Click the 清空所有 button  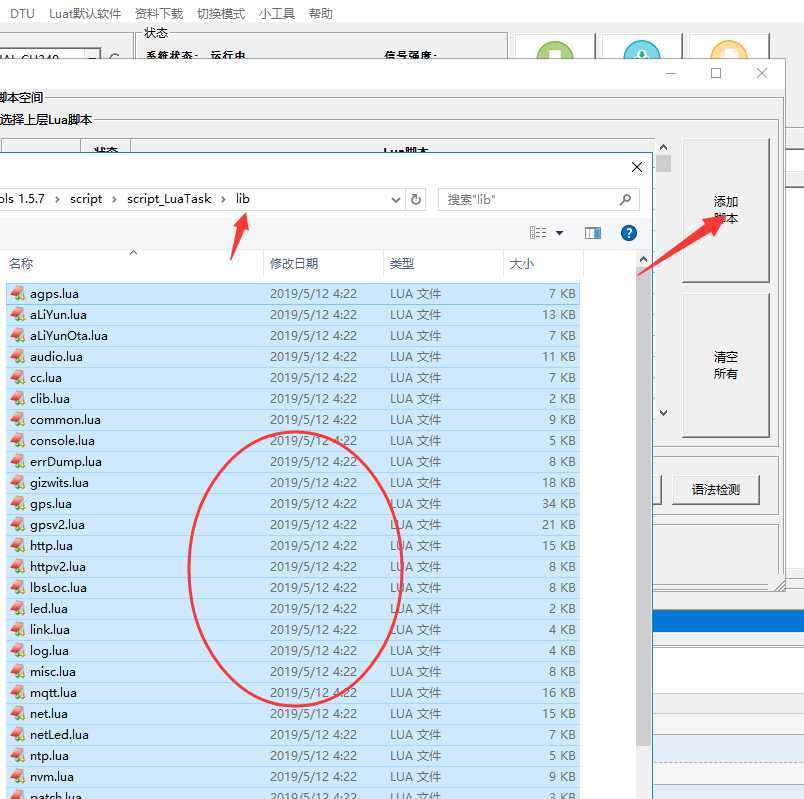point(726,365)
